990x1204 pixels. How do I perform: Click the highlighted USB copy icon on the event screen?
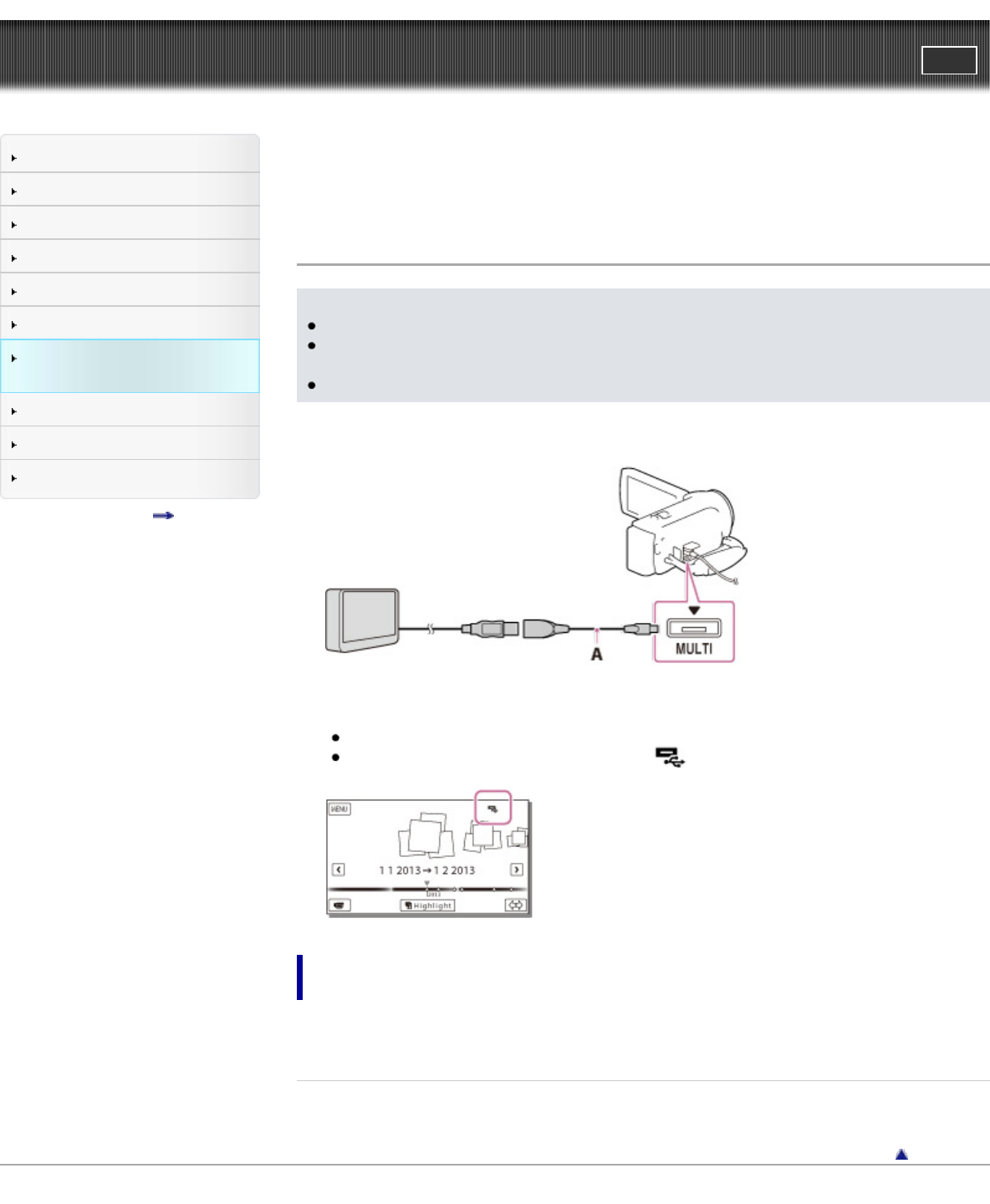[x=492, y=809]
